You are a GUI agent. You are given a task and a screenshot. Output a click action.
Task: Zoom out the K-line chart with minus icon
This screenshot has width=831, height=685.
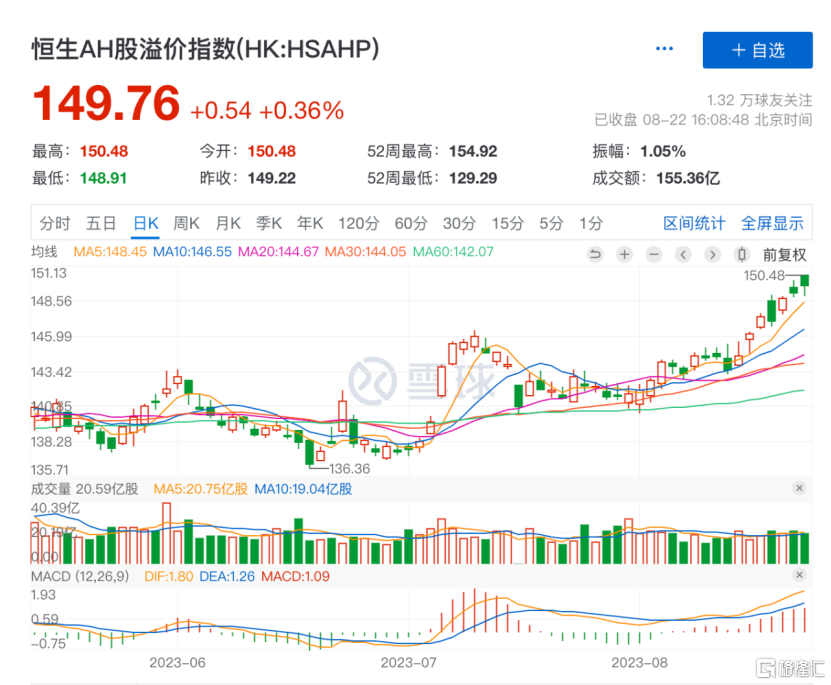coord(654,255)
